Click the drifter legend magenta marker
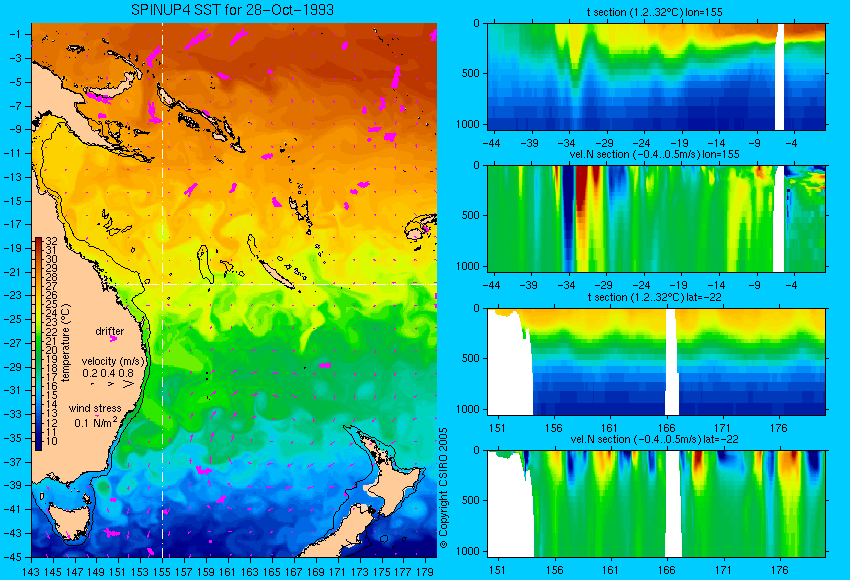The image size is (850, 580). 113,339
